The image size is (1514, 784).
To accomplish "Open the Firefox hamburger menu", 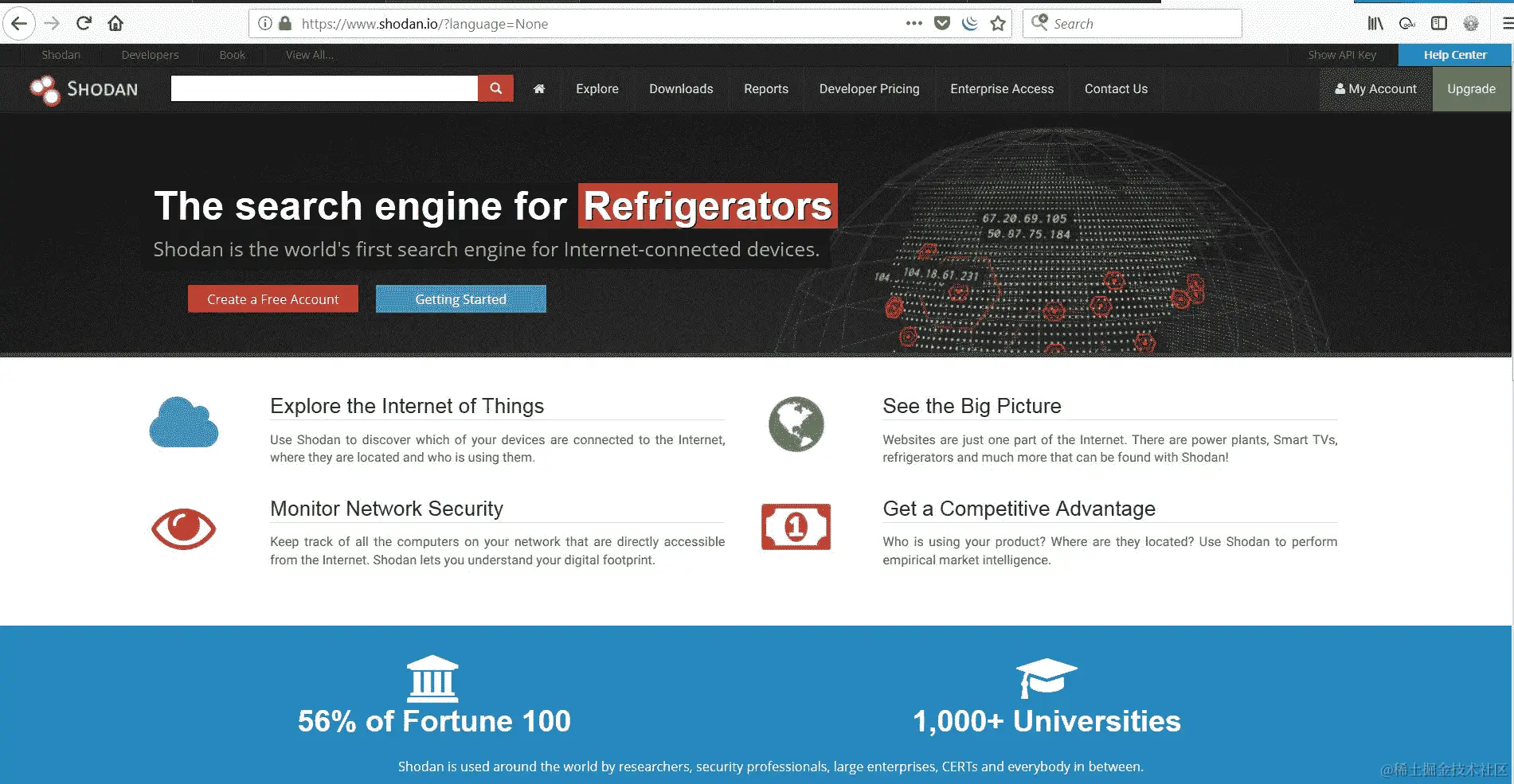I will (1507, 24).
